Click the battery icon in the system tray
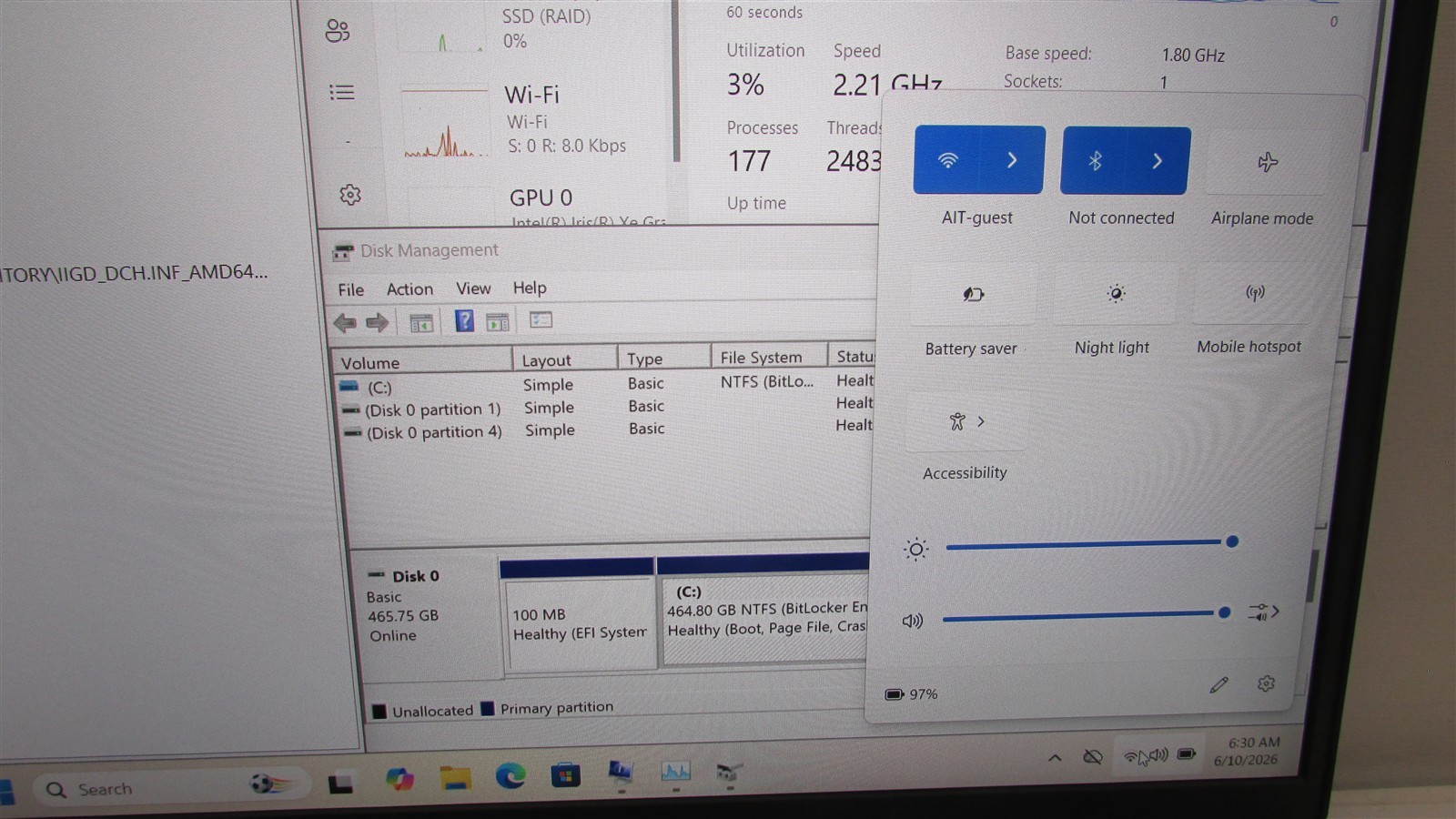This screenshot has width=1456, height=819. coord(1187,754)
